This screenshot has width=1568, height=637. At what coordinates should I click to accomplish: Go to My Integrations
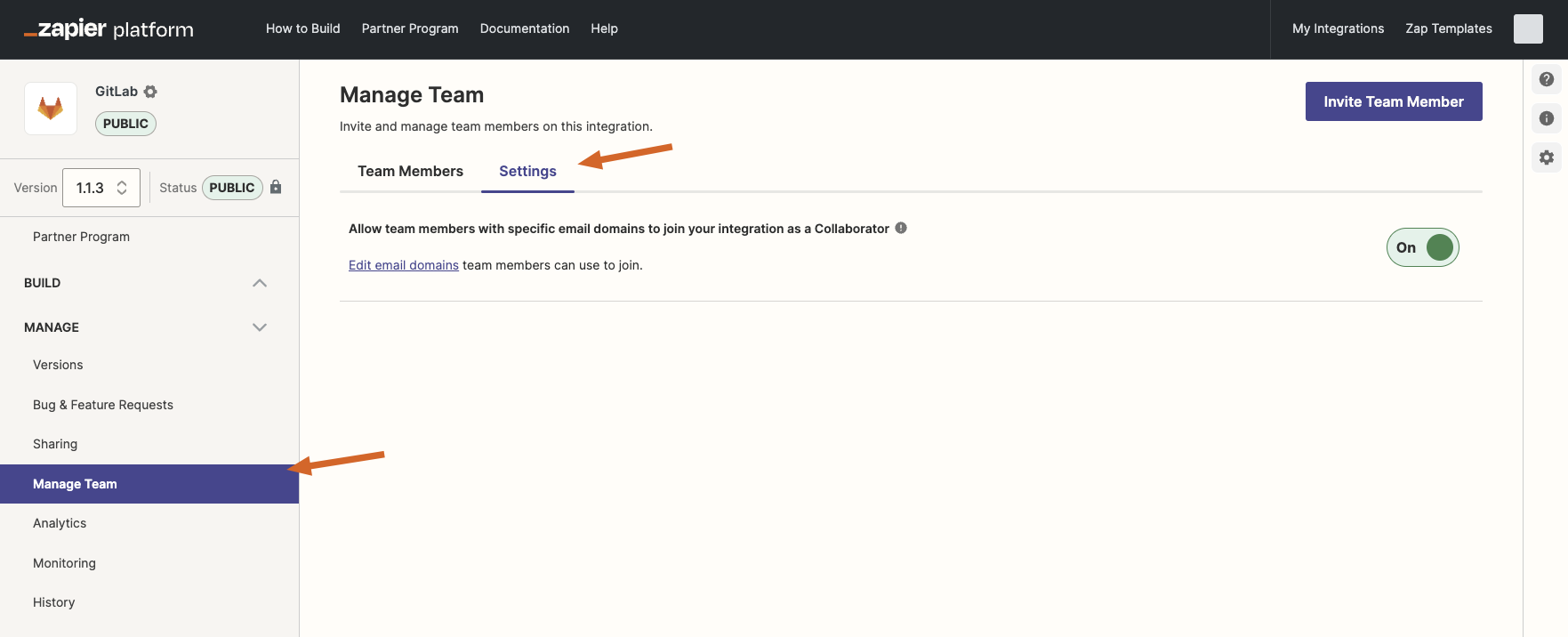coord(1338,28)
